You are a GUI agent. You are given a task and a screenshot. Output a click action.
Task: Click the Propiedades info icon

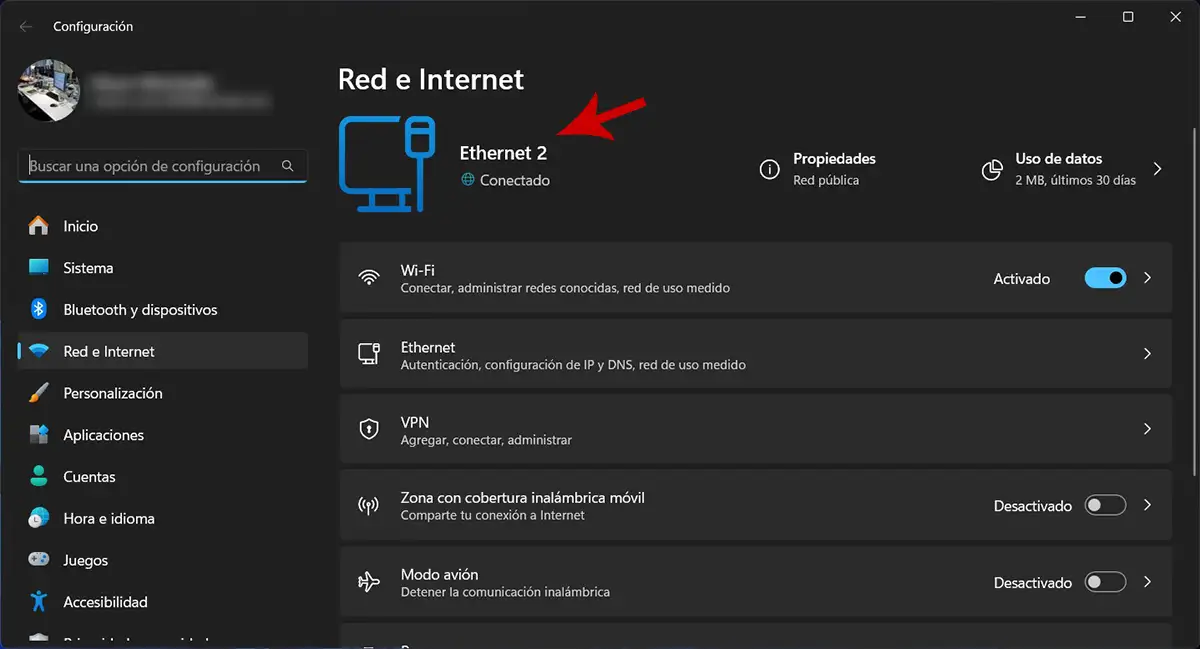770,169
